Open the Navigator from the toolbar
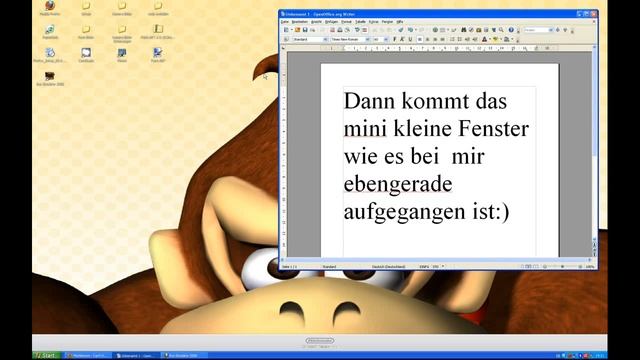Viewport: 640px width, 360px height. click(x=471, y=30)
